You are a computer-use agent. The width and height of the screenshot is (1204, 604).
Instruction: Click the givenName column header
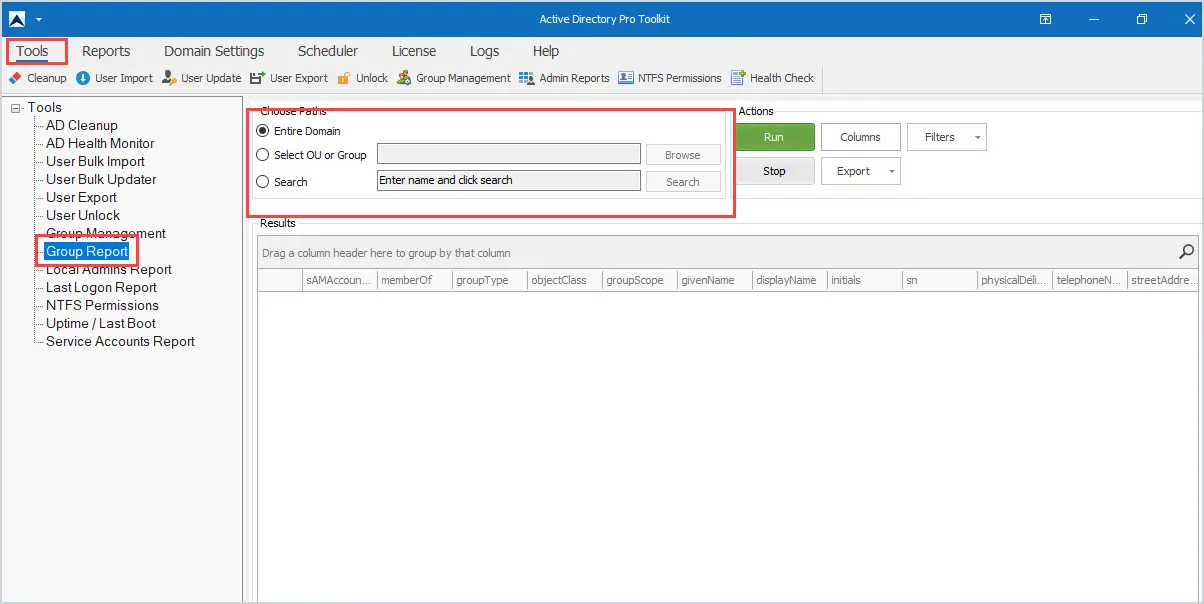coord(715,281)
